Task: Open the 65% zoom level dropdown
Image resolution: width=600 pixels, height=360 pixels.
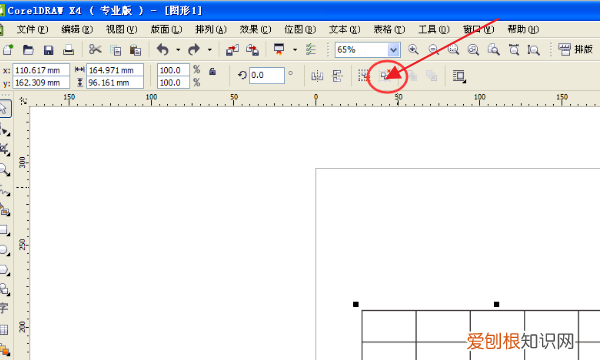Action: pos(393,50)
